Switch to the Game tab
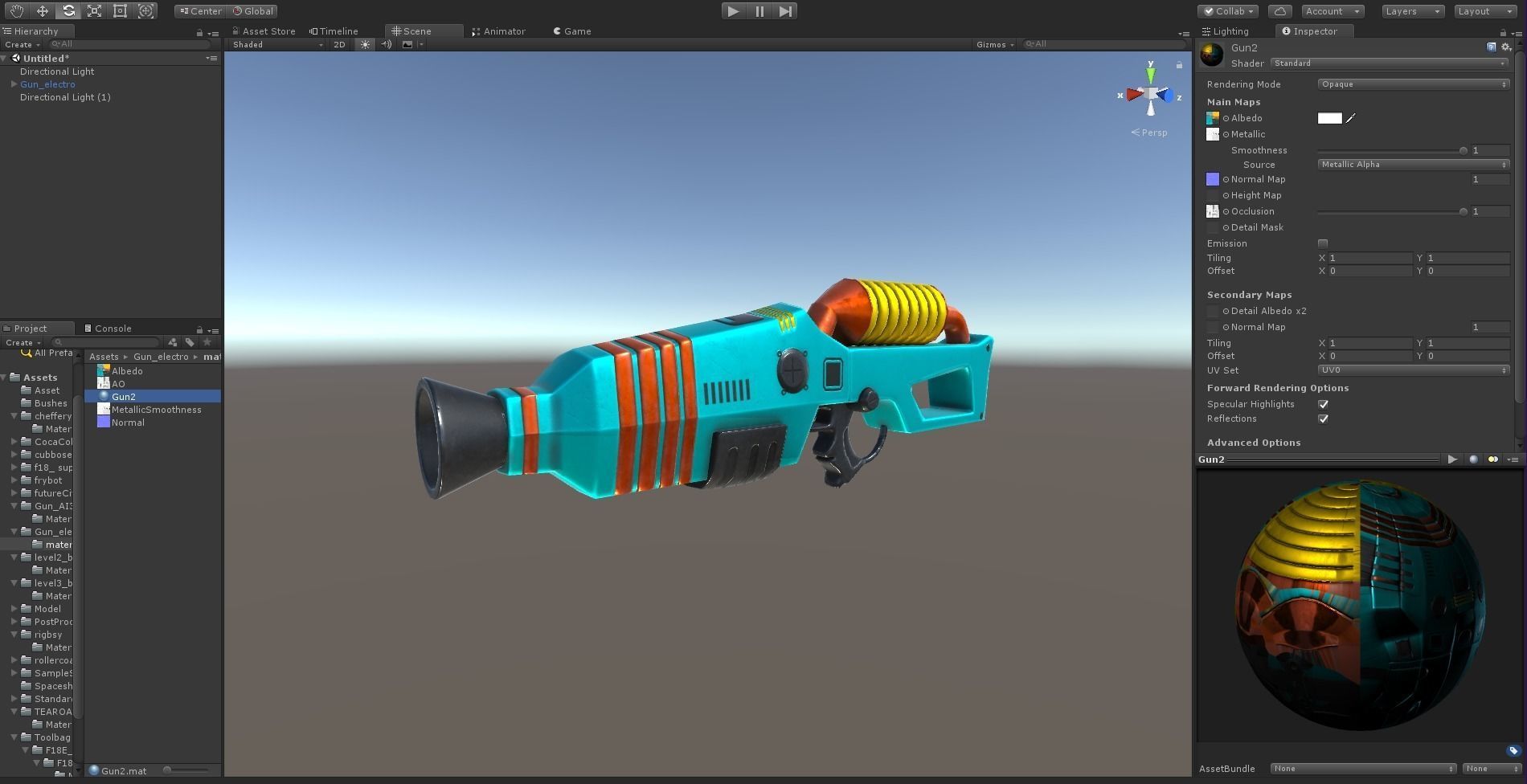Image resolution: width=1527 pixels, height=784 pixels. point(572,31)
